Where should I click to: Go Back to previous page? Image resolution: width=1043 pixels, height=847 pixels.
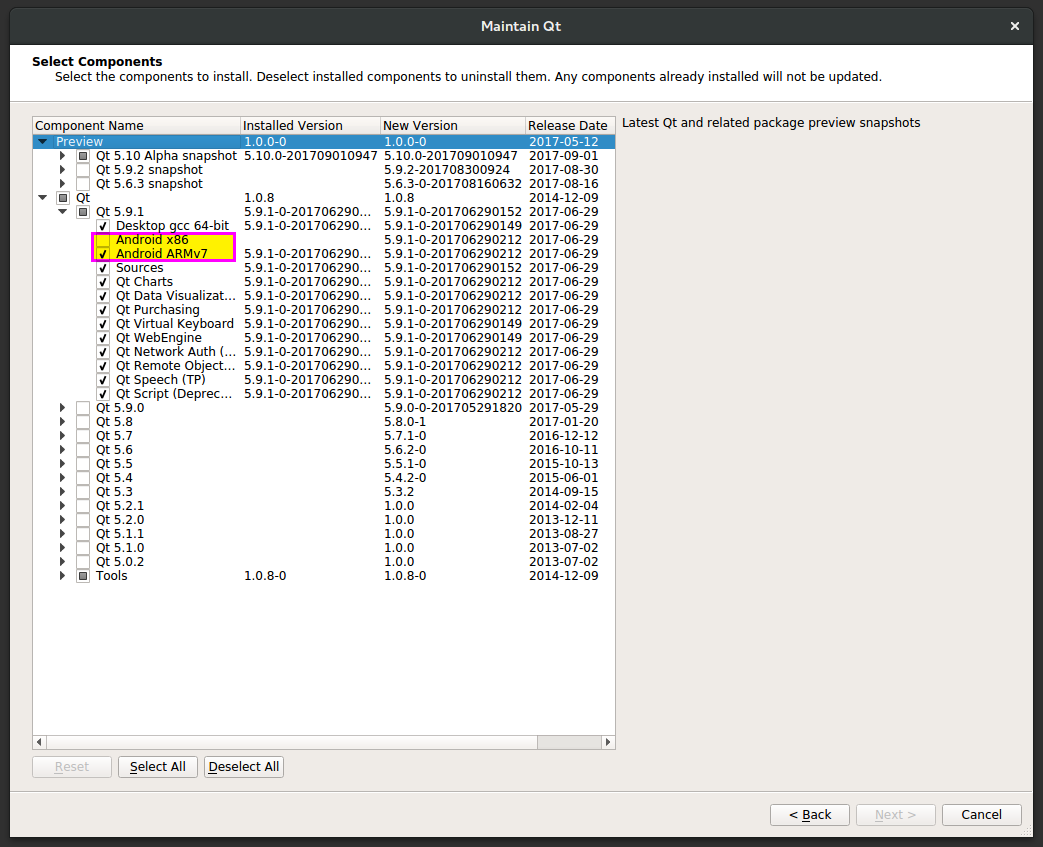pyautogui.click(x=810, y=814)
